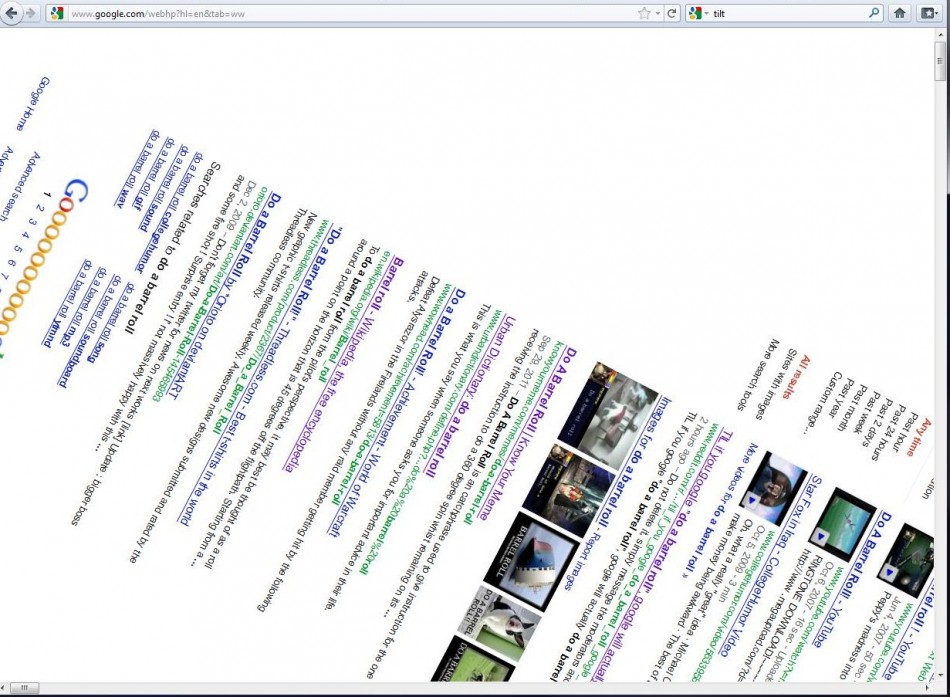This screenshot has width=950, height=697.
Task: Click the vertical scrollbar thumb
Action: pyautogui.click(x=940, y=61)
